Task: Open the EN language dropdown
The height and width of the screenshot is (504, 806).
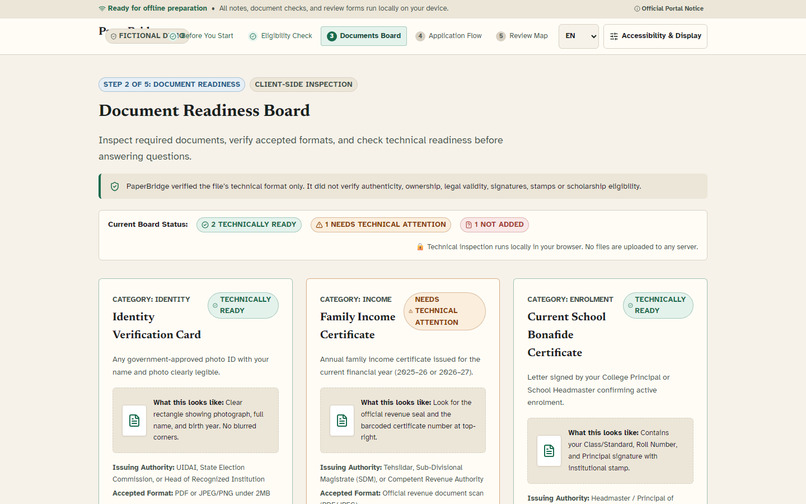Action: click(578, 36)
